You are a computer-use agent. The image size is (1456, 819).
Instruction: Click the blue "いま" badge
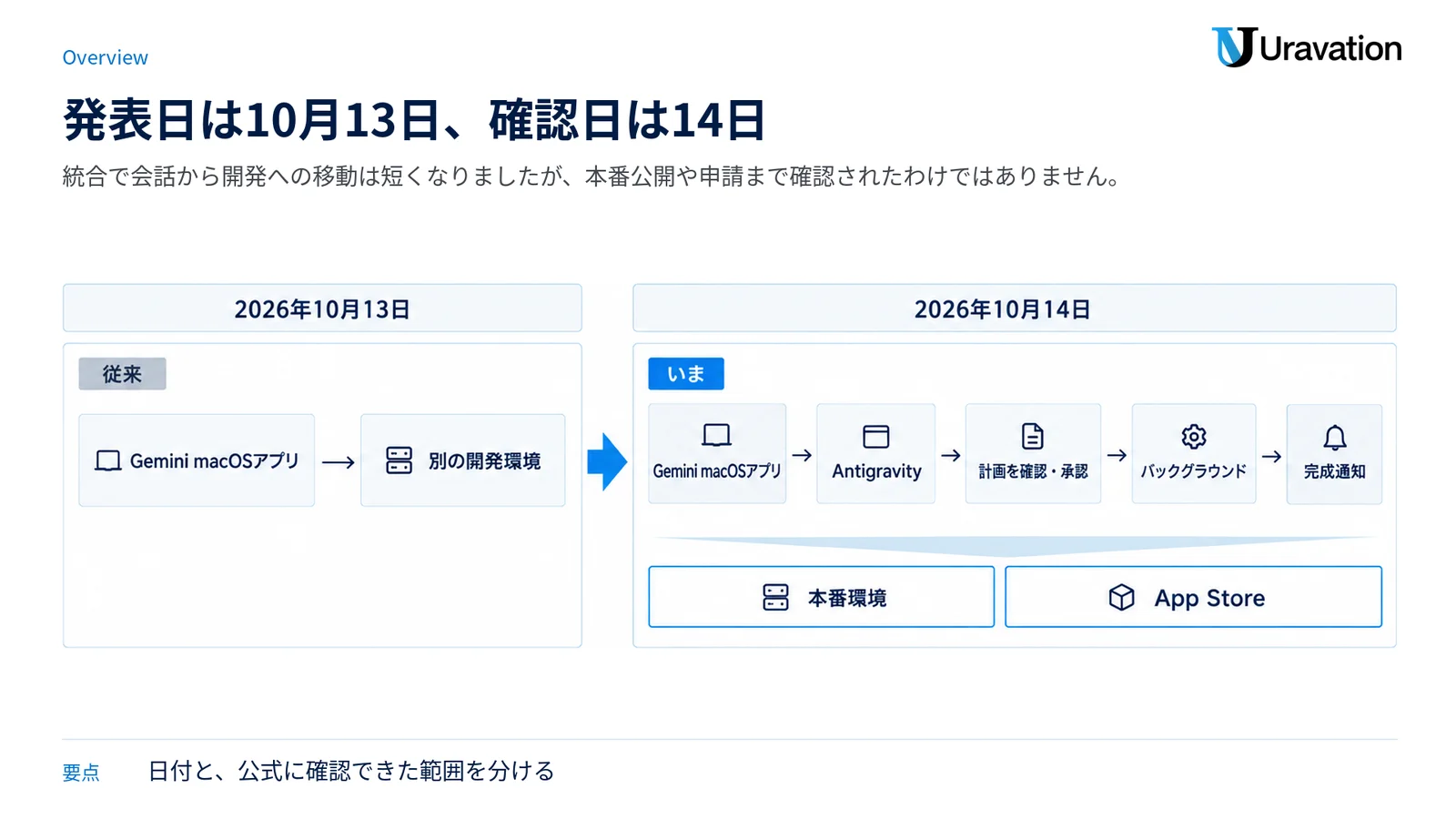(686, 374)
